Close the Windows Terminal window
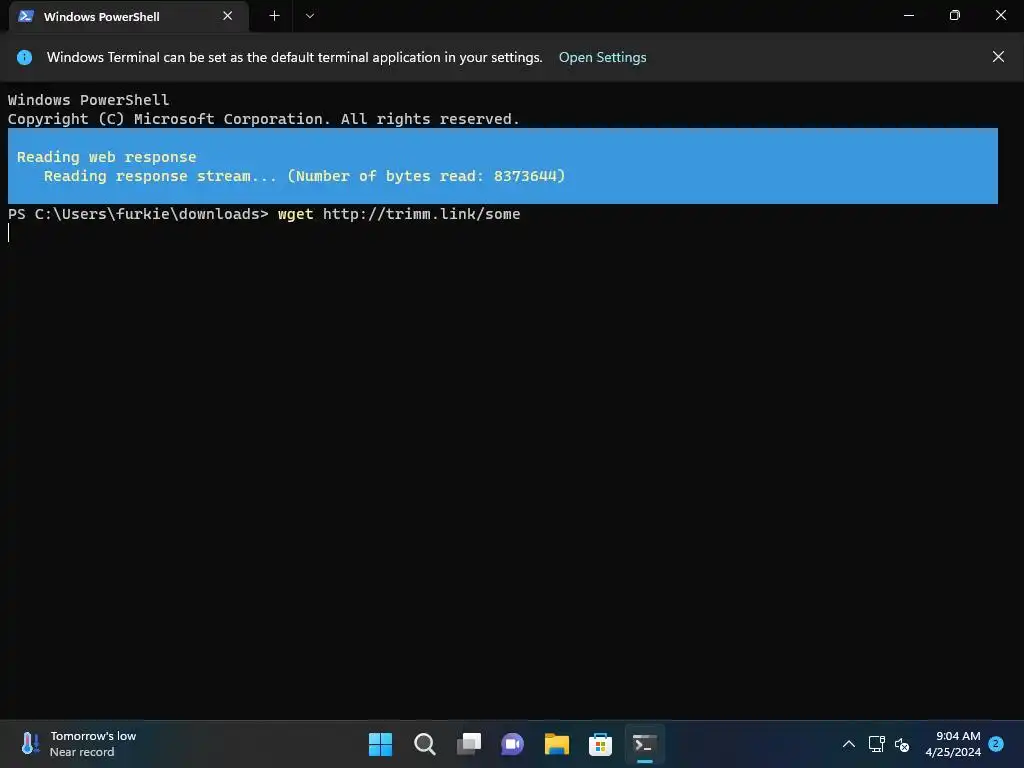This screenshot has height=768, width=1024. tap(1000, 15)
